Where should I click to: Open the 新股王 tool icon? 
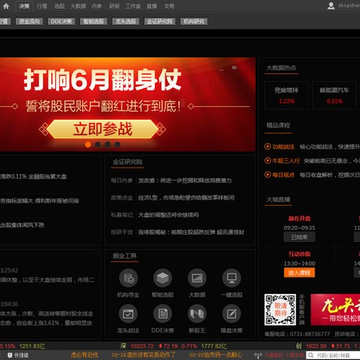[x=197, y=314]
